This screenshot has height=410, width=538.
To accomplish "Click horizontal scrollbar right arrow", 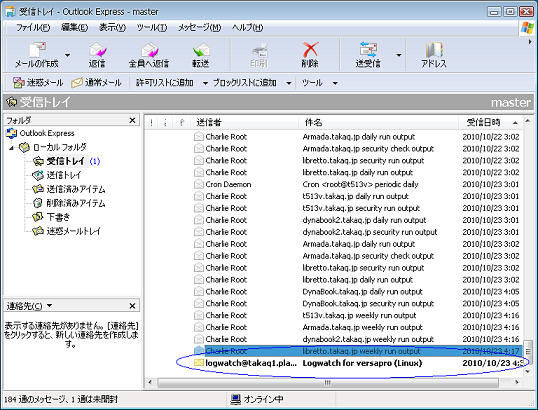I will 516,382.
